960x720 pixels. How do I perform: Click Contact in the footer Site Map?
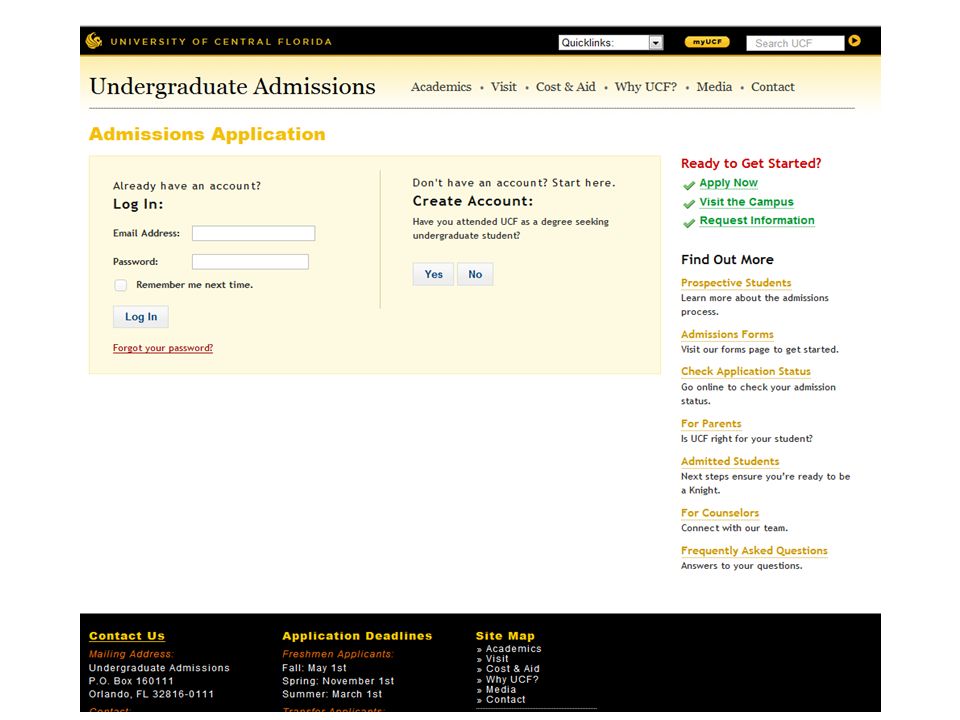pos(506,700)
